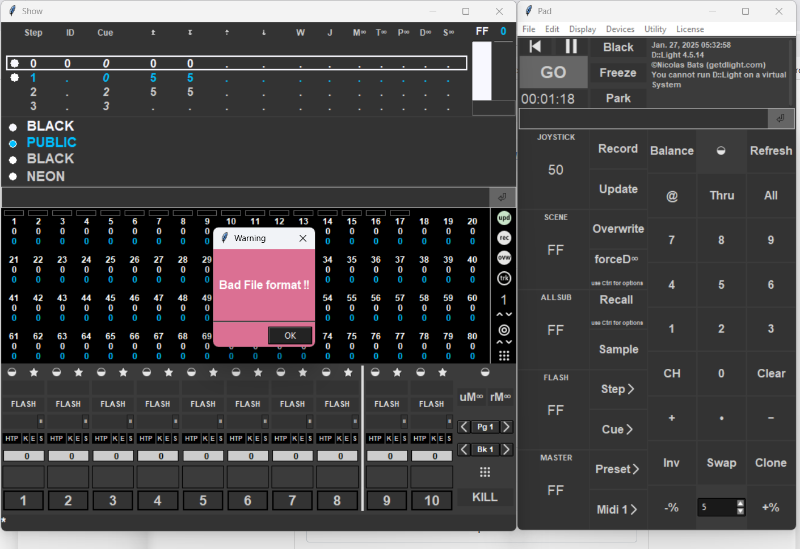The width and height of the screenshot is (800, 549).
Task: Click the grid dots icon above KILL
Action: (485, 472)
